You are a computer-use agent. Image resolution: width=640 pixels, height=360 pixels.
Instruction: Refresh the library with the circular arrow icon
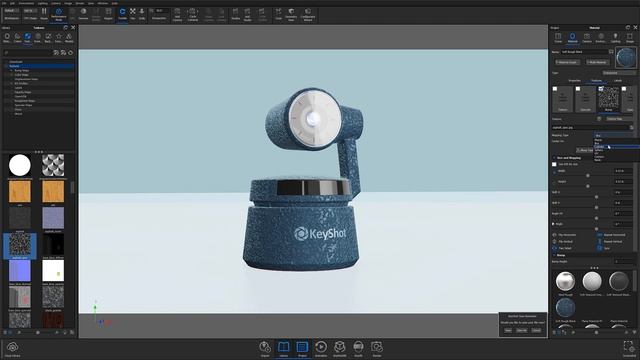tap(71, 53)
